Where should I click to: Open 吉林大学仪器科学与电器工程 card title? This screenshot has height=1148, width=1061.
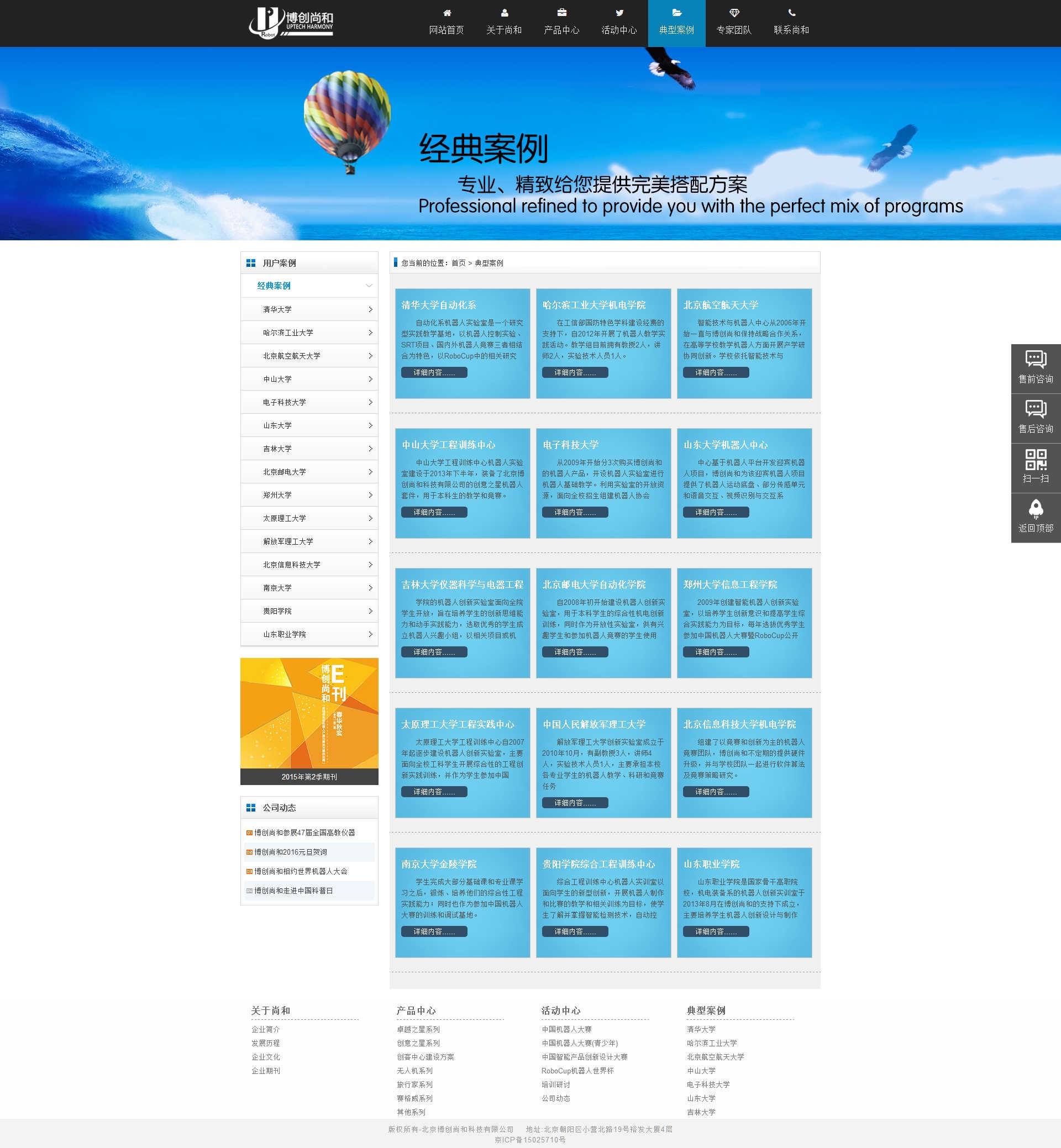pos(463,585)
